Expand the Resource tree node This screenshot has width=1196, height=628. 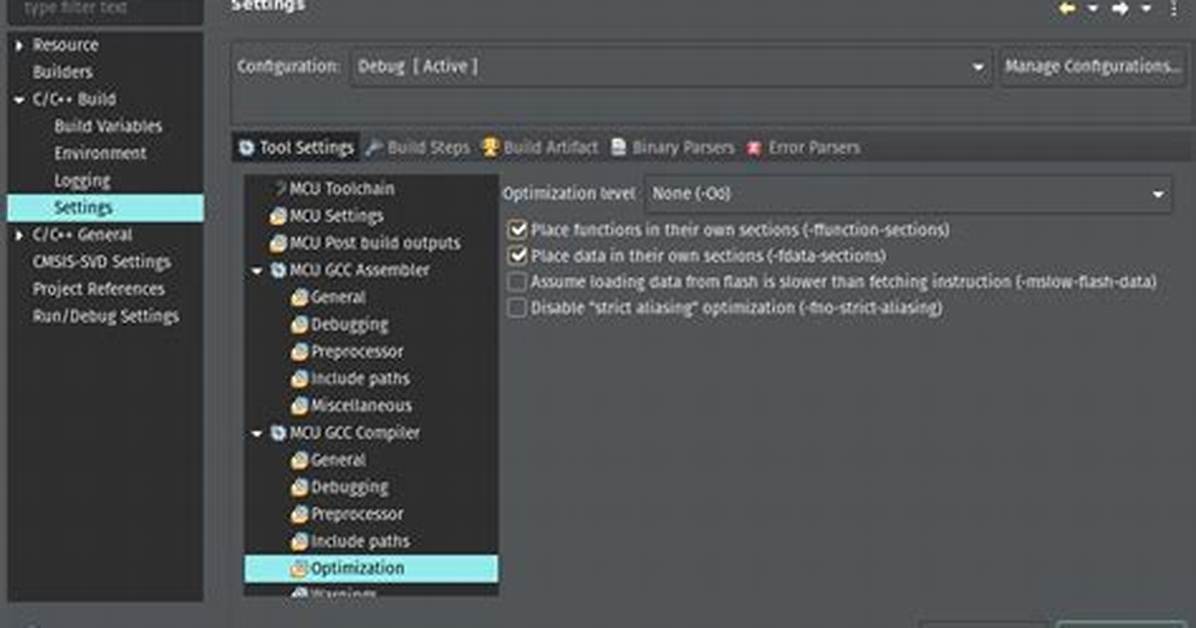point(19,46)
